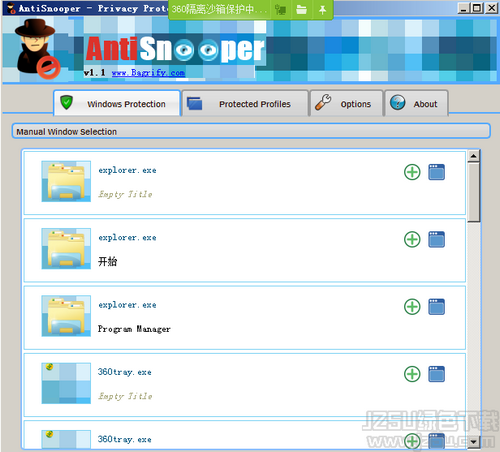Select 360tray.exe name above Empty Title
Image resolution: width=500 pixels, height=452 pixels.
pos(125,372)
